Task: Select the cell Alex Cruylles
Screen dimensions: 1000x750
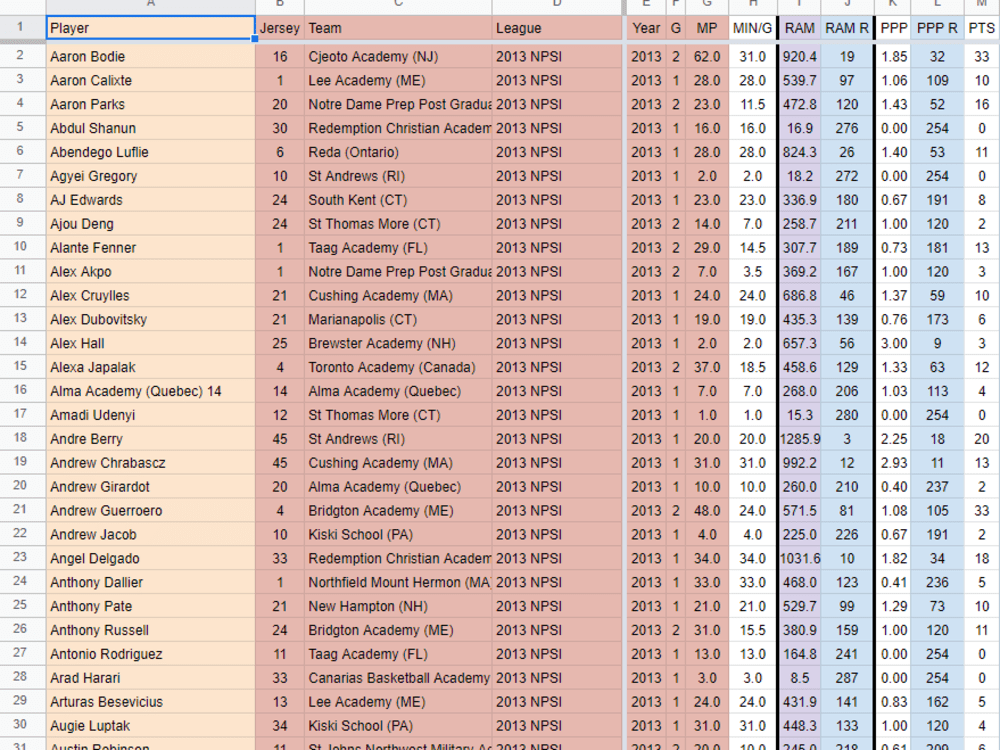Action: click(151, 295)
